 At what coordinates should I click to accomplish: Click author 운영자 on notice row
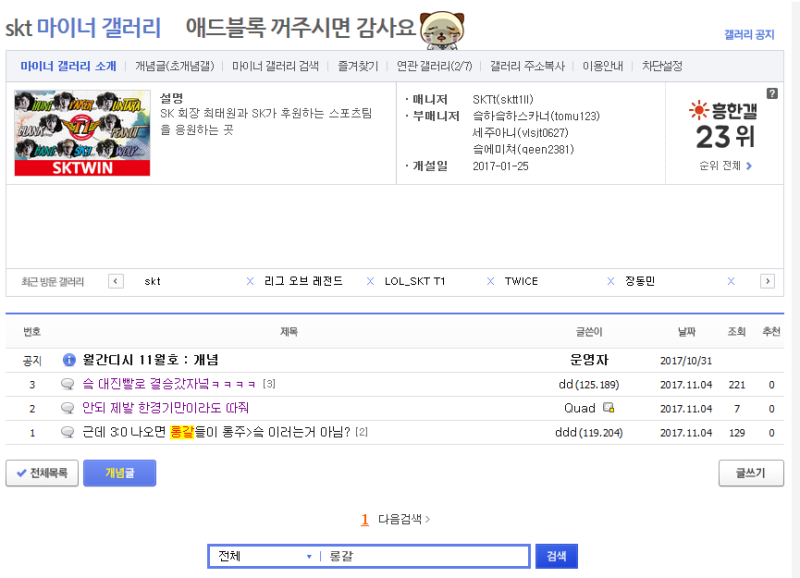[x=589, y=360]
